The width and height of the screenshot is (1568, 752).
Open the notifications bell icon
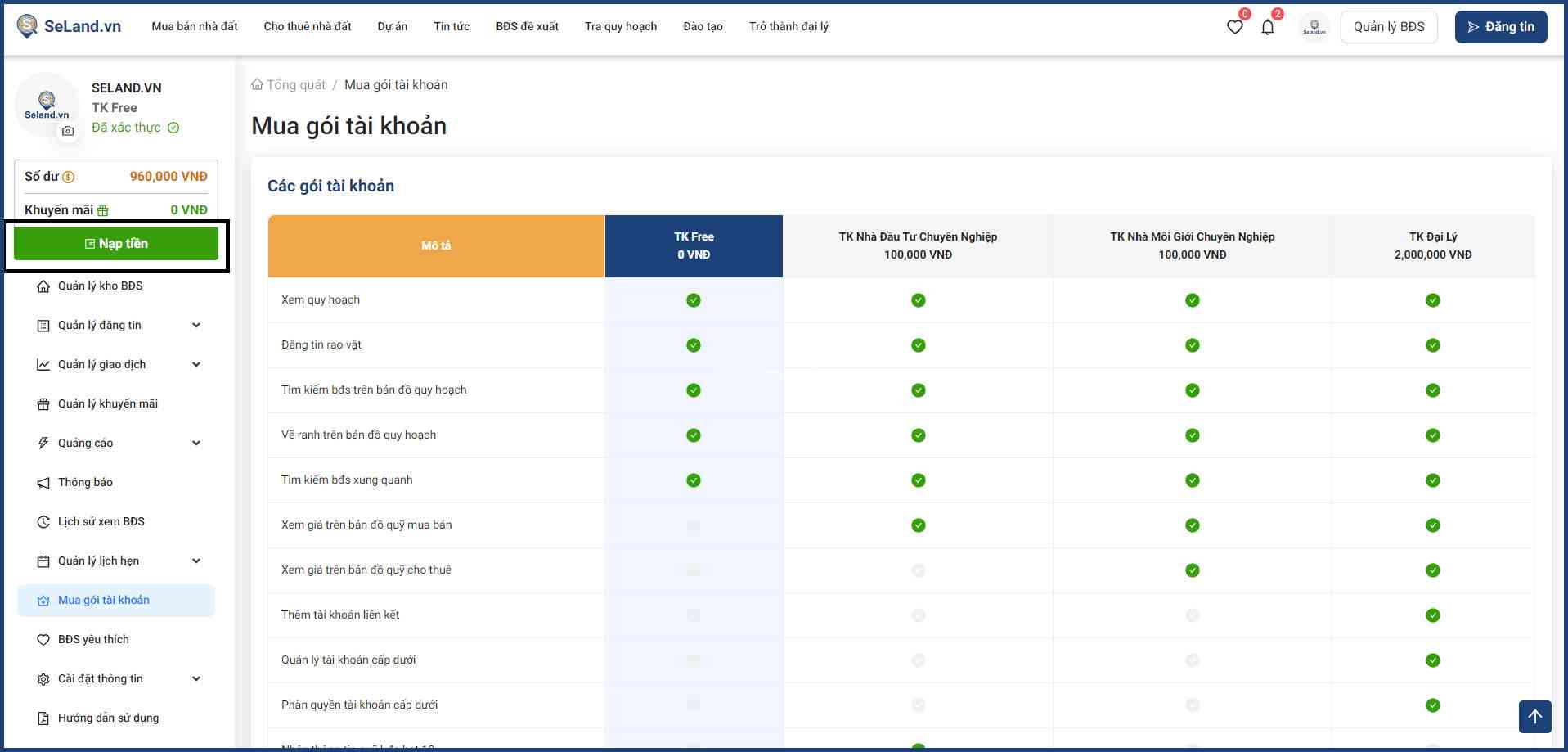pos(1267,27)
